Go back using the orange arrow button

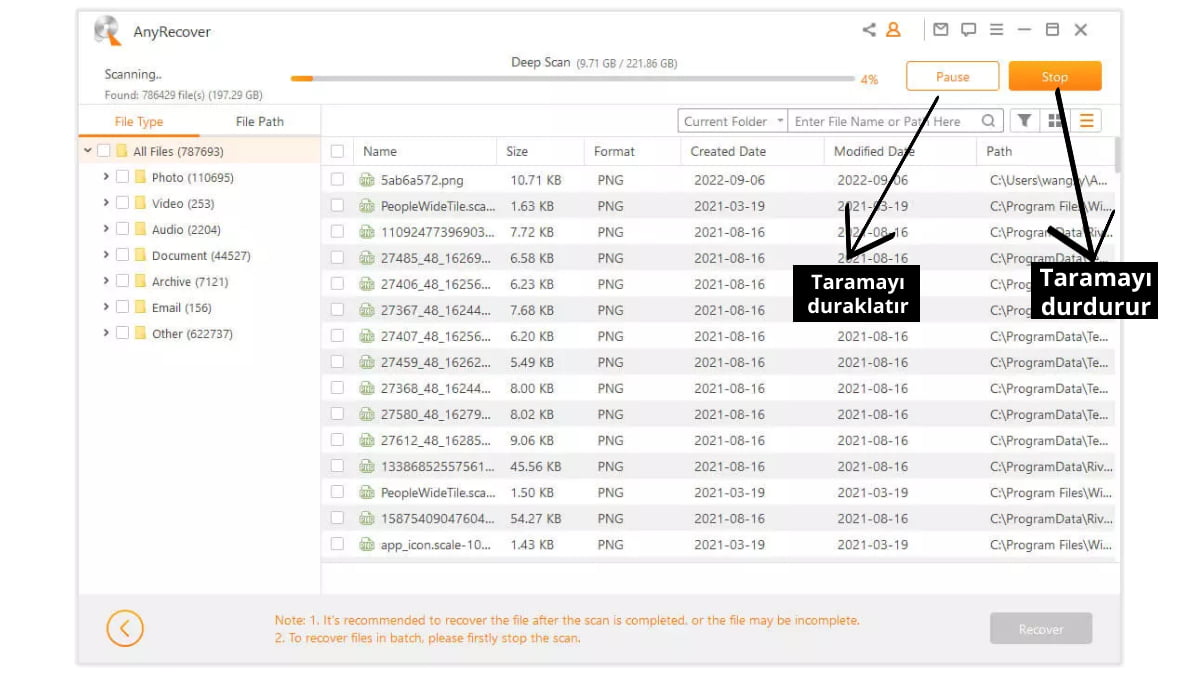[x=125, y=629]
